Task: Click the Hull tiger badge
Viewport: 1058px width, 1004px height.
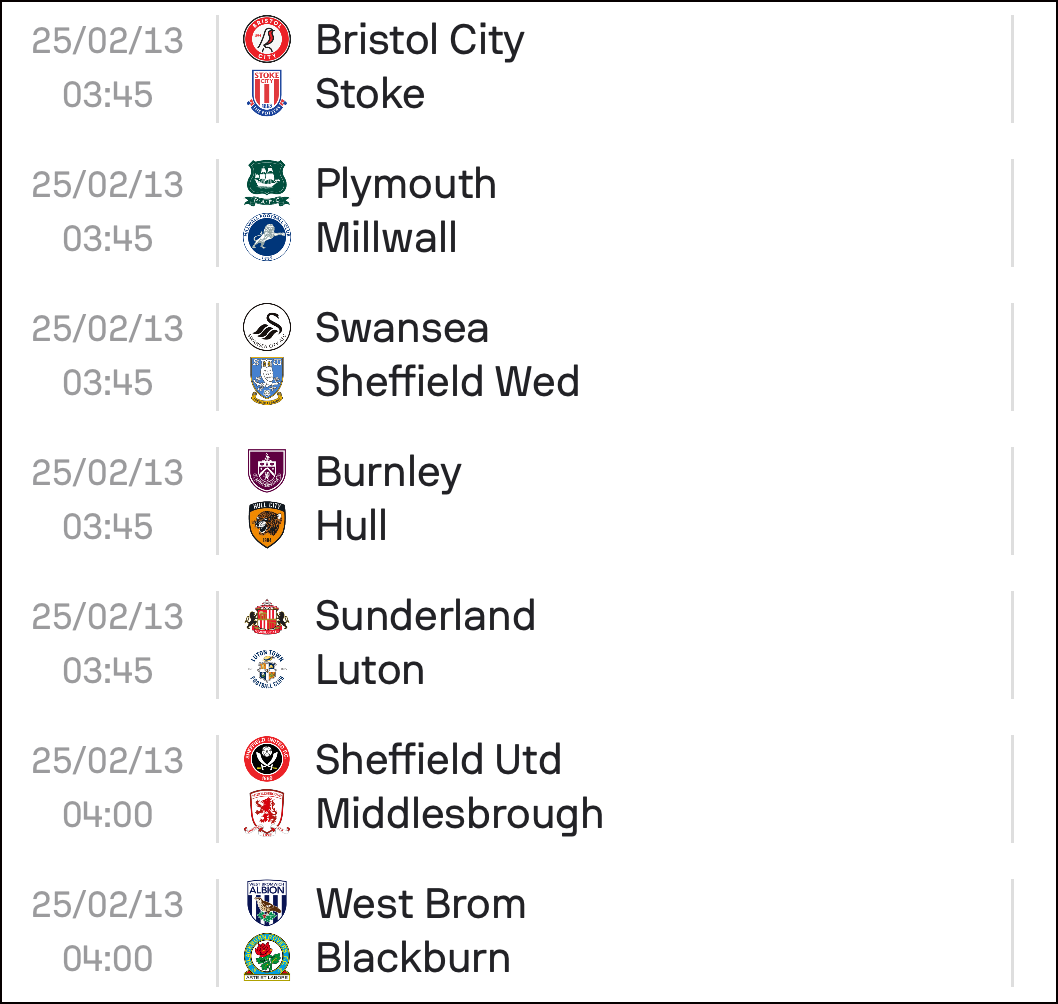Action: pyautogui.click(x=267, y=525)
